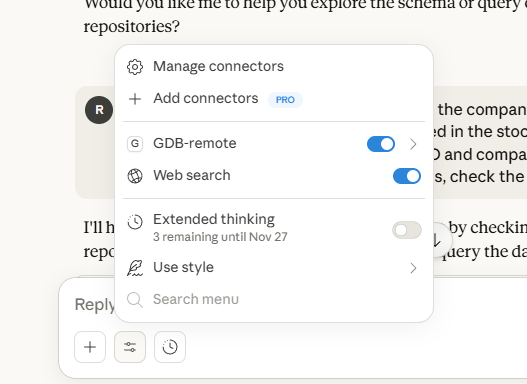Open the attachment plus button below reply box
This screenshot has width=527, height=384.
click(90, 347)
